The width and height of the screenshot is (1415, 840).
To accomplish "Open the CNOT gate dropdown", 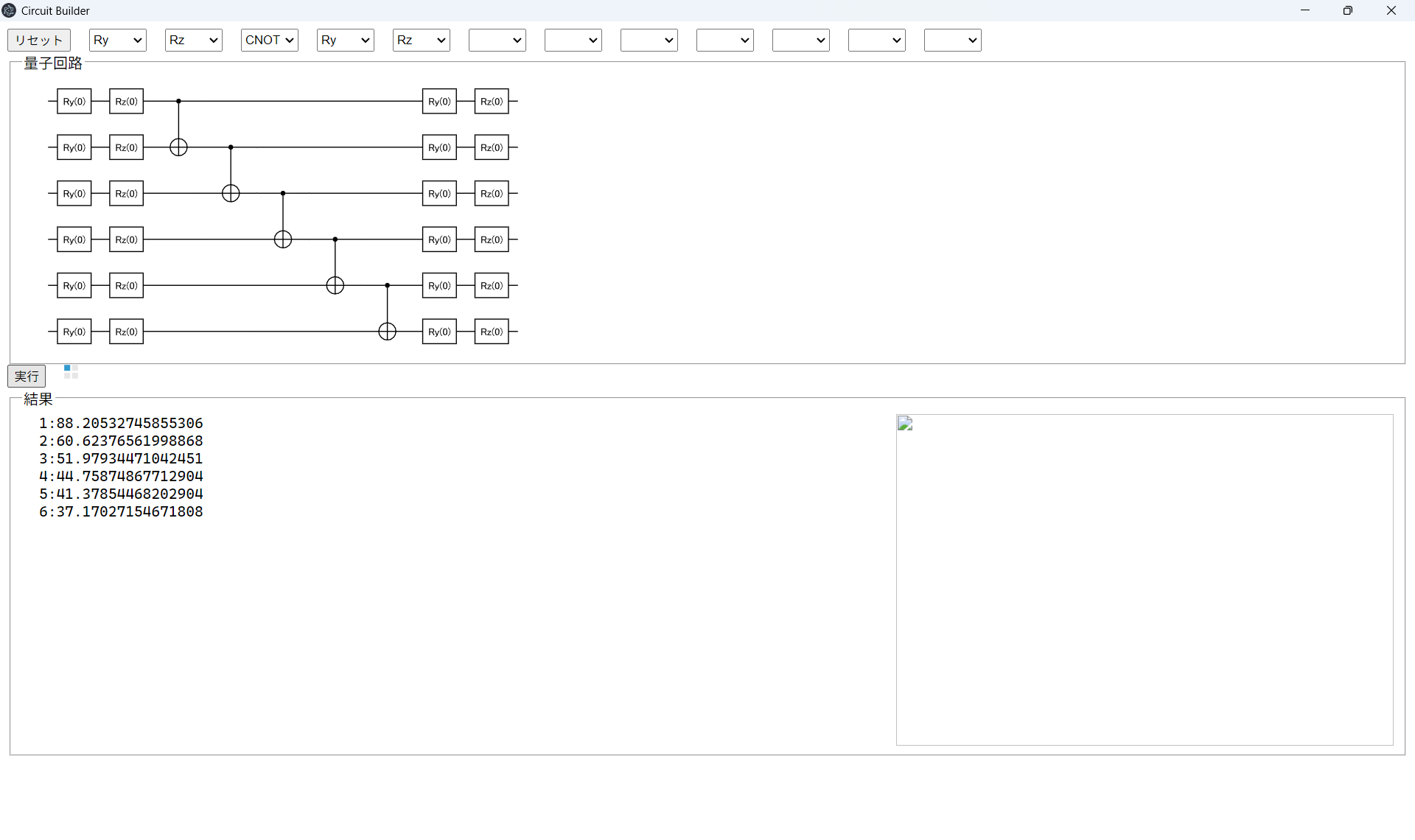I will [x=270, y=40].
